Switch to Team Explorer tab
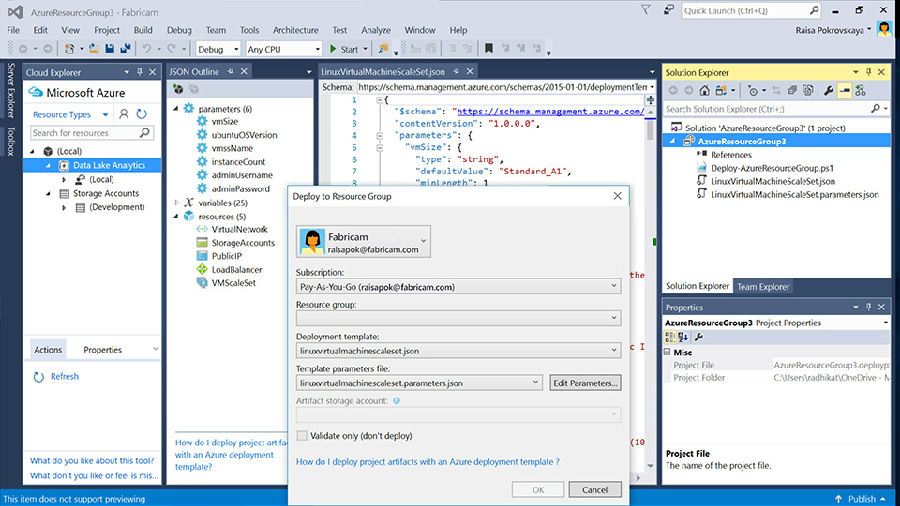Screen dimensions: 900x506 763,286
